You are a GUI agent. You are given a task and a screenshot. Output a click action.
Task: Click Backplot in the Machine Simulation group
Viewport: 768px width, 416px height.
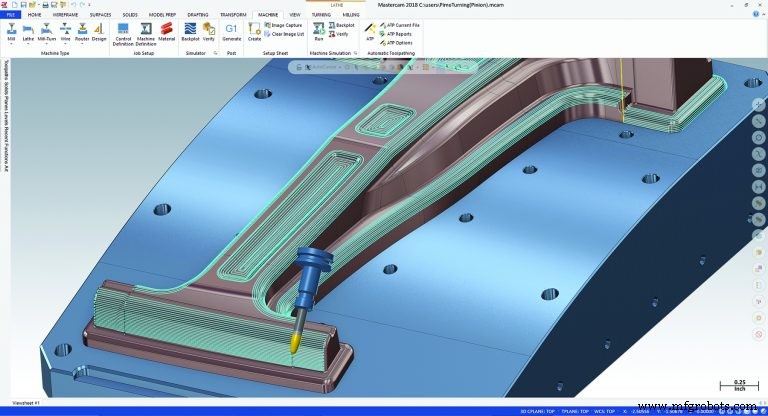(x=341, y=25)
